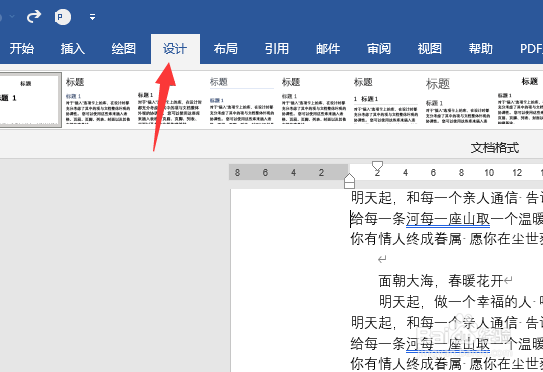Screen dimensions: 543x372
Task: Switch to the 视图 tab
Action: (x=430, y=49)
